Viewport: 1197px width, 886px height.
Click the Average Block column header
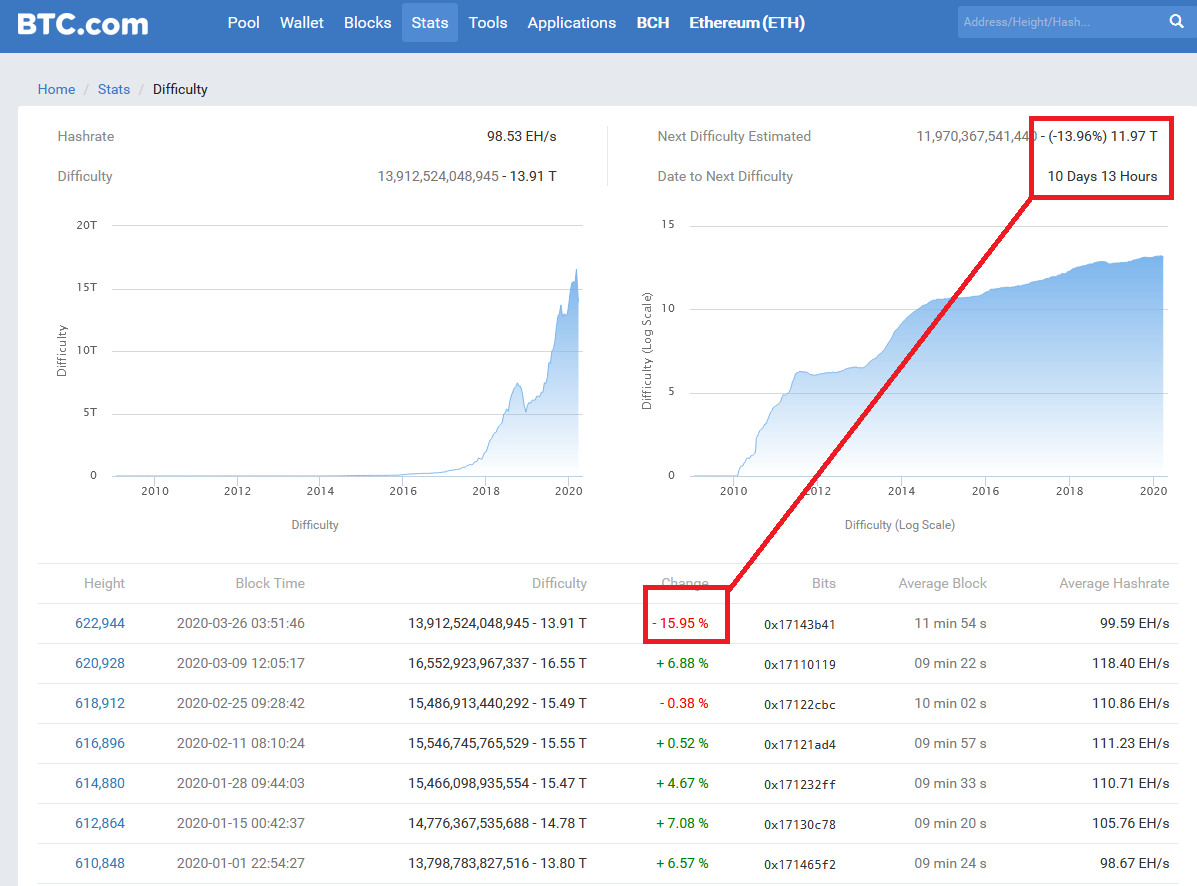pos(943,583)
